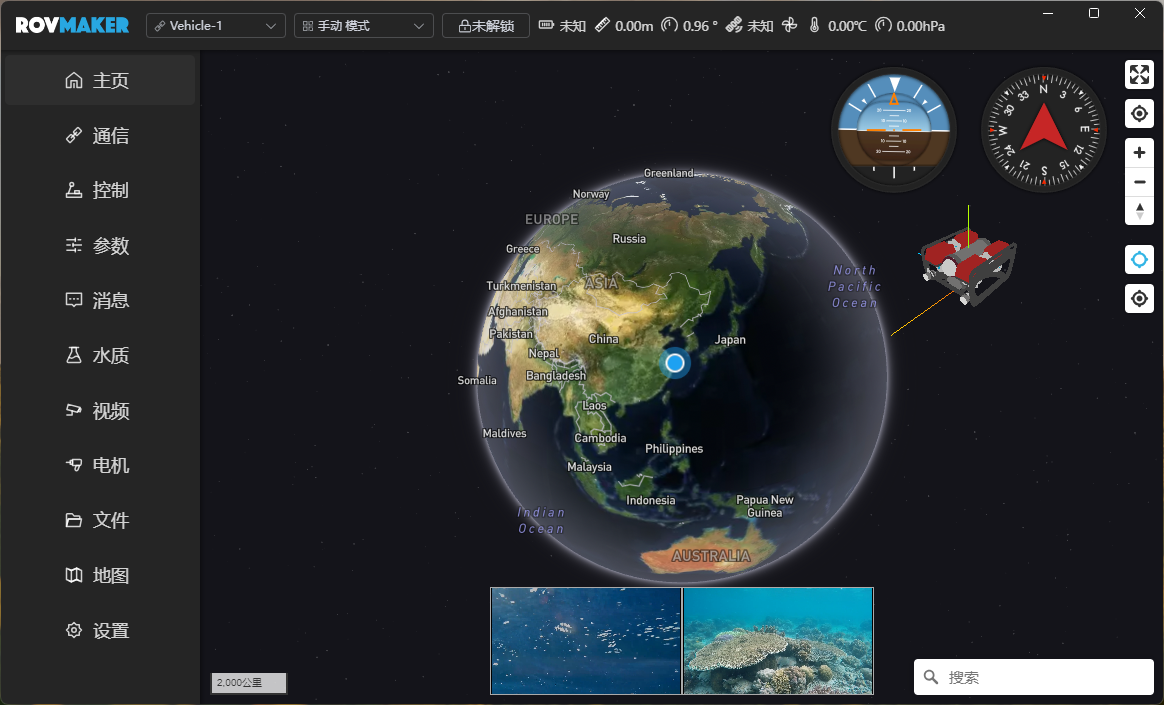Click the folder icon beside 文件
This screenshot has height=705, width=1164.
pos(74,520)
